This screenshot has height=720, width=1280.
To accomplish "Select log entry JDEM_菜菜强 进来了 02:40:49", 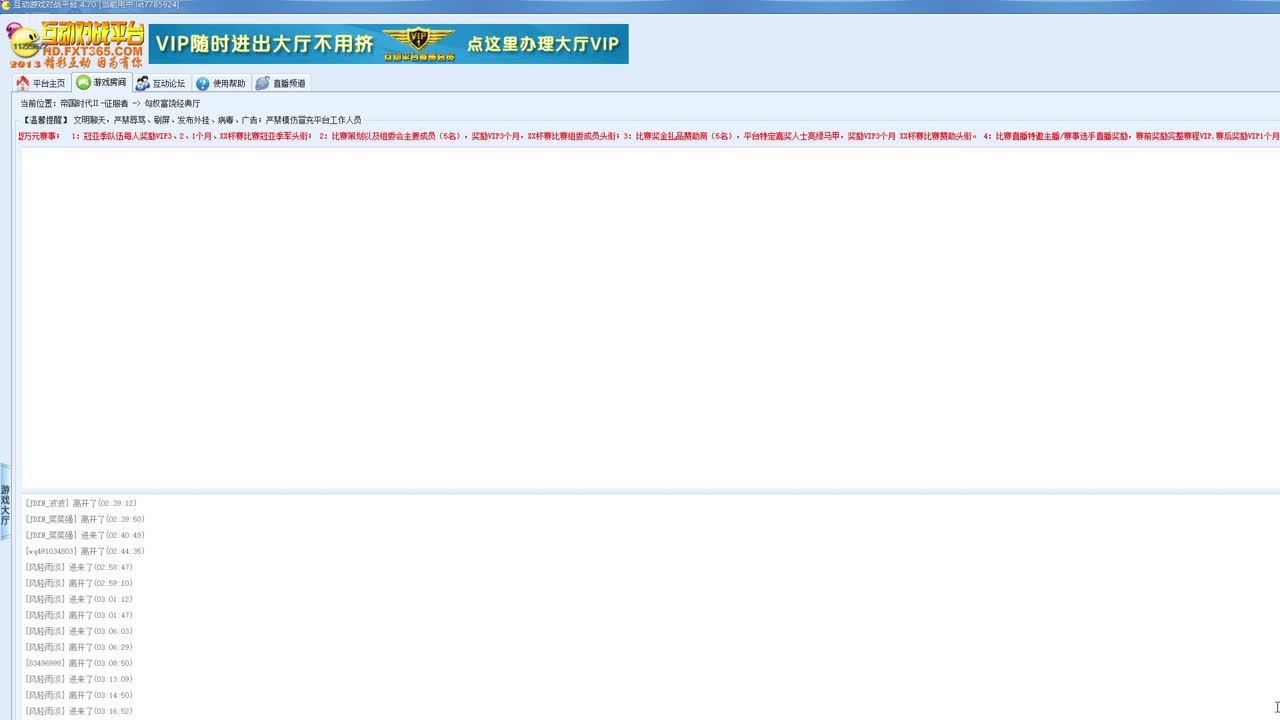I will pos(85,536).
